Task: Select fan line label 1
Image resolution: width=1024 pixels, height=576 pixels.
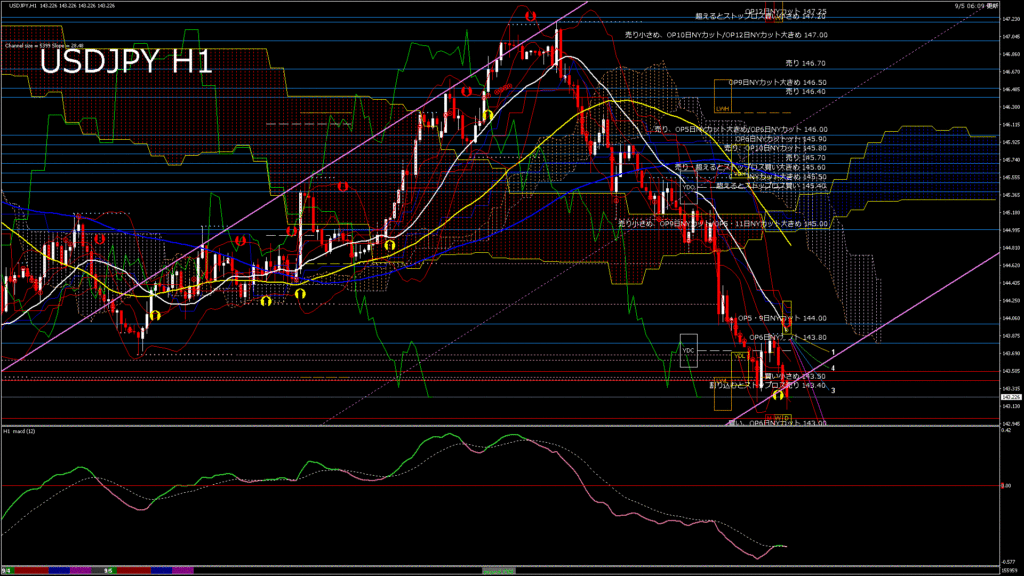Action: click(x=833, y=352)
